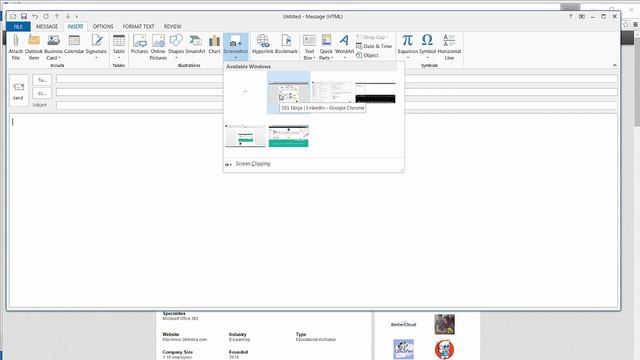Click the Cc... button
640x360 pixels.
pyautogui.click(x=42, y=93)
